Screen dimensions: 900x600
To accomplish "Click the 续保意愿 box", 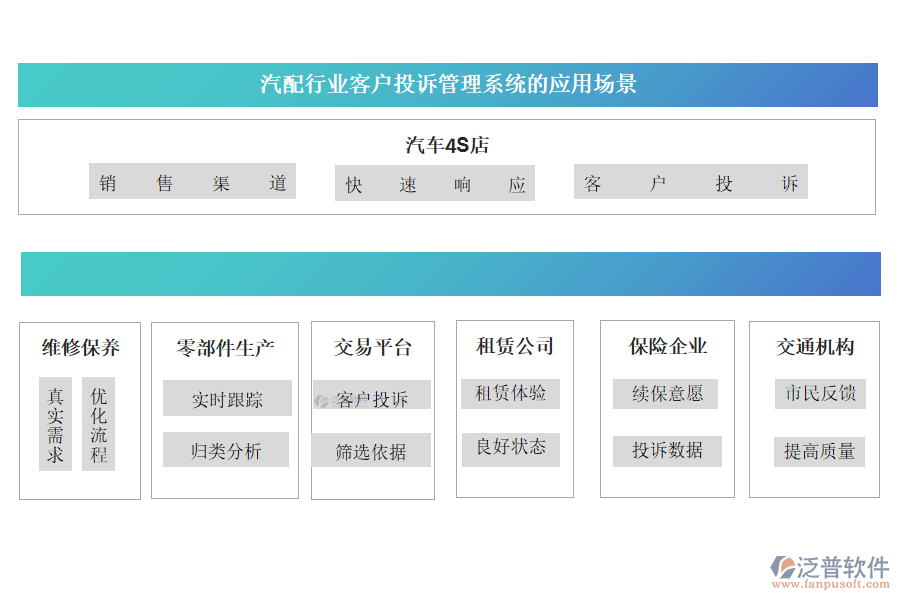I will pos(666,394).
